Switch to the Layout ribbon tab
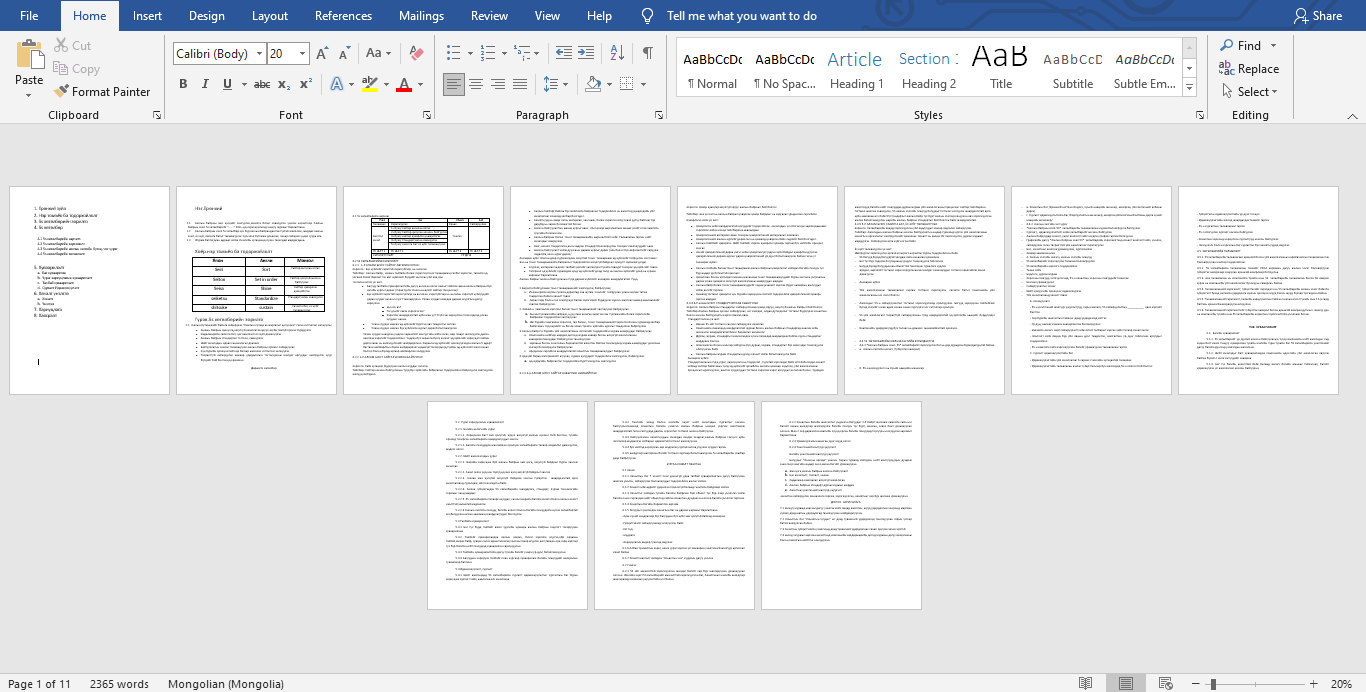The image size is (1366, 692). pyautogui.click(x=270, y=16)
